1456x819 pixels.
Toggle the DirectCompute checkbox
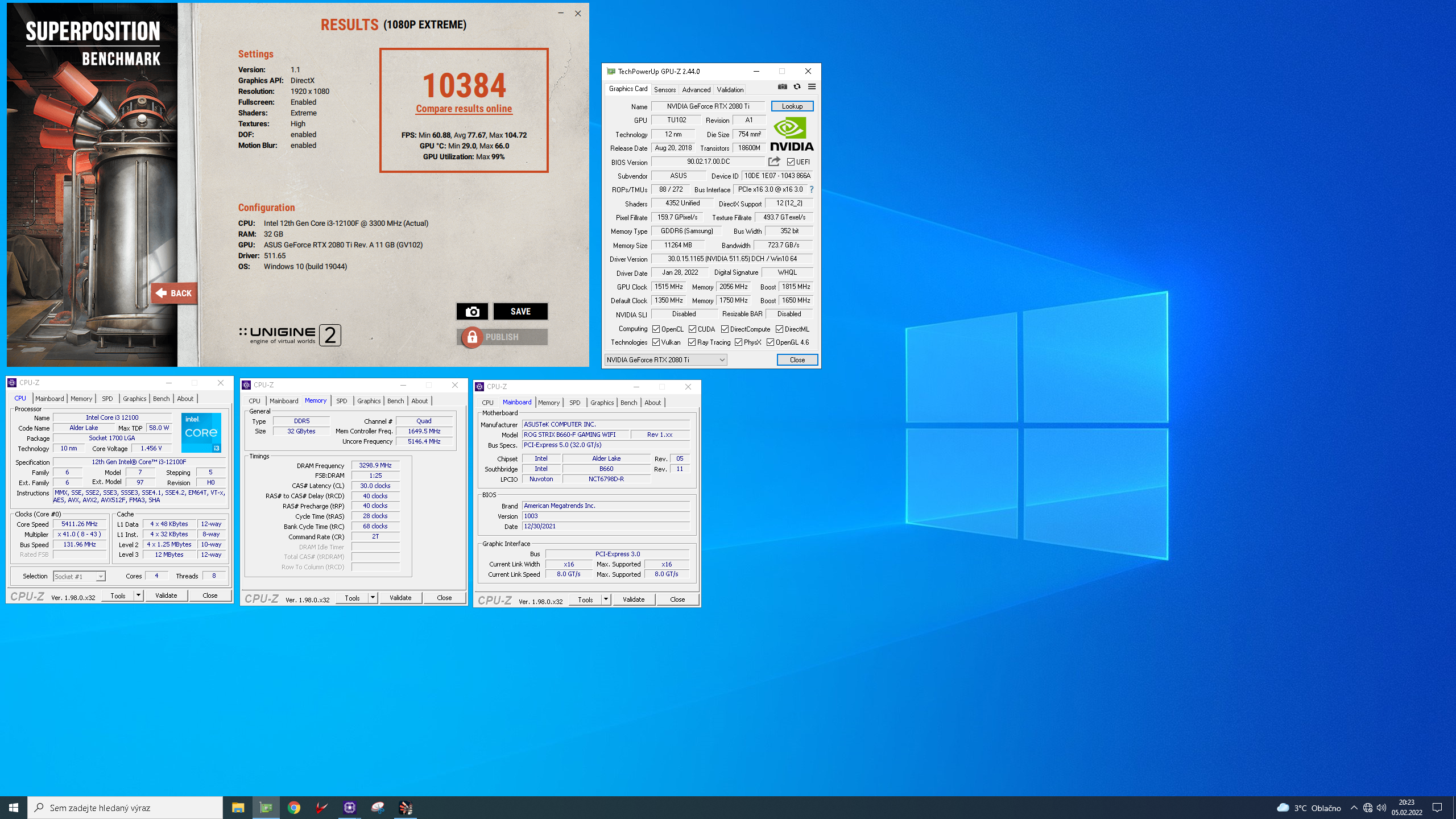click(x=725, y=329)
